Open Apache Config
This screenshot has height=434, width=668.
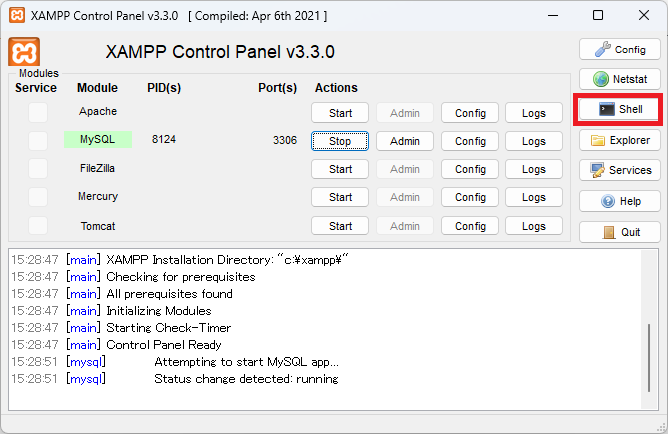coord(470,113)
